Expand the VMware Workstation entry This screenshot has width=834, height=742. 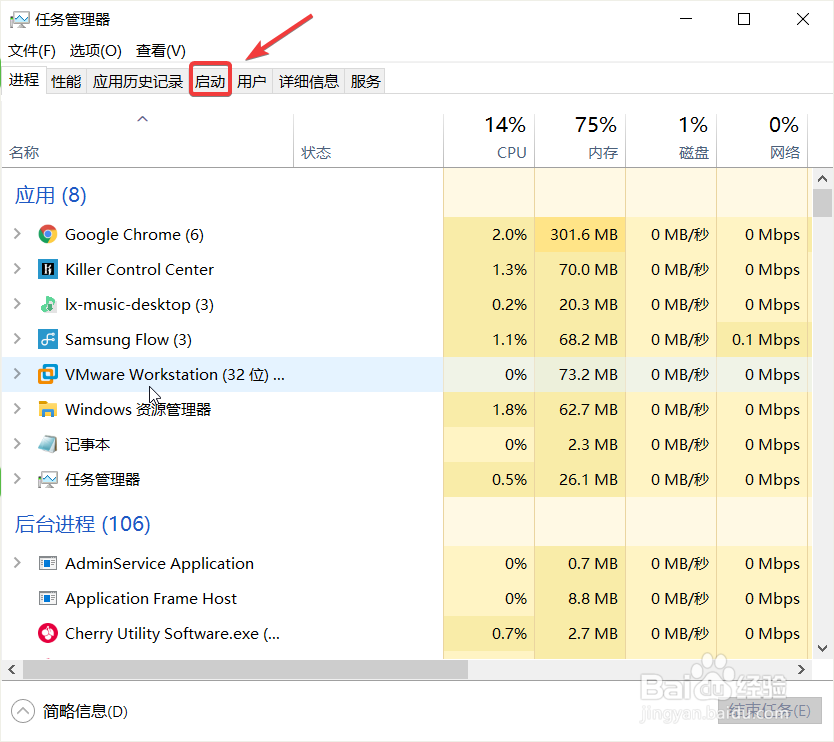(x=18, y=374)
